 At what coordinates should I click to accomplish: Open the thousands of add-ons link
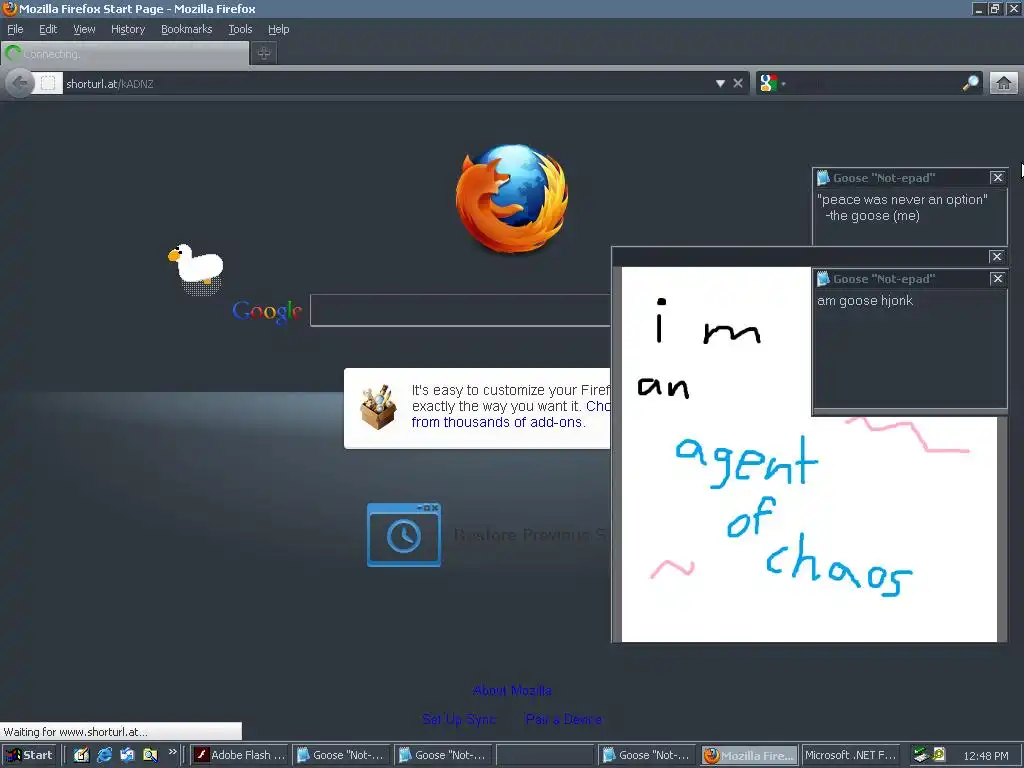pyautogui.click(x=497, y=423)
